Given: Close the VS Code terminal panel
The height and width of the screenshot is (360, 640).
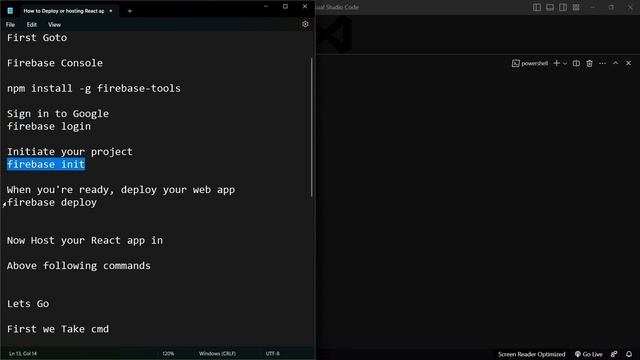Looking at the screenshot, I should (629, 63).
